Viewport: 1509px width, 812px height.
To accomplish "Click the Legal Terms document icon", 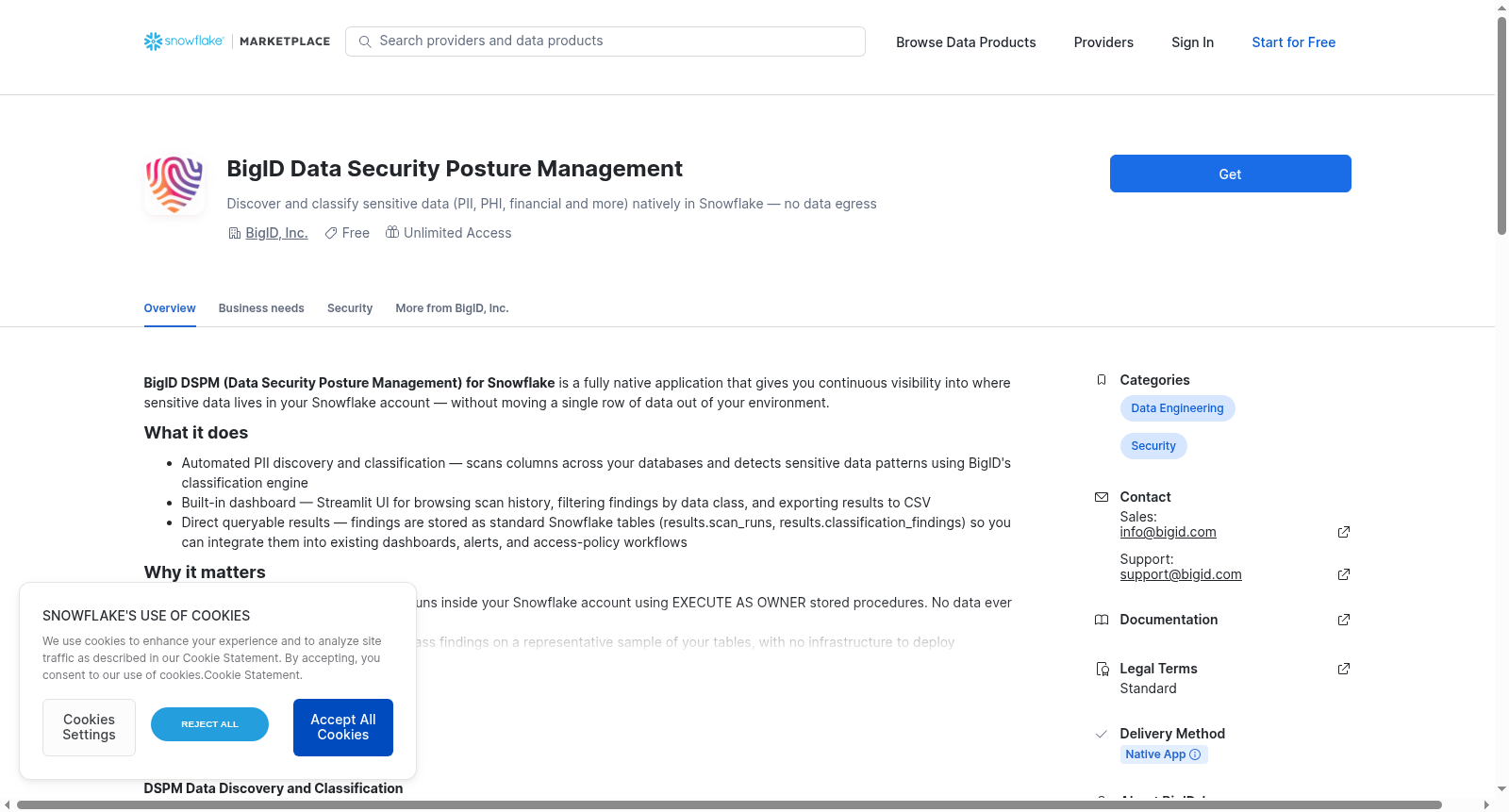I will (1102, 669).
